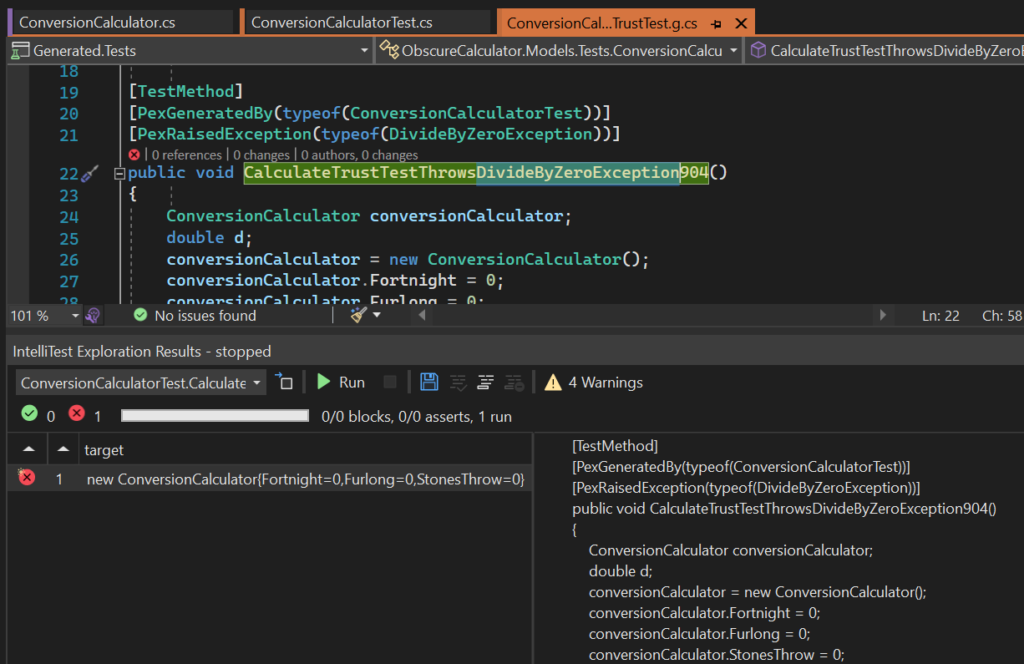Toggle the second sort arrow in results grid
The width and height of the screenshot is (1024, 664).
coord(62,449)
